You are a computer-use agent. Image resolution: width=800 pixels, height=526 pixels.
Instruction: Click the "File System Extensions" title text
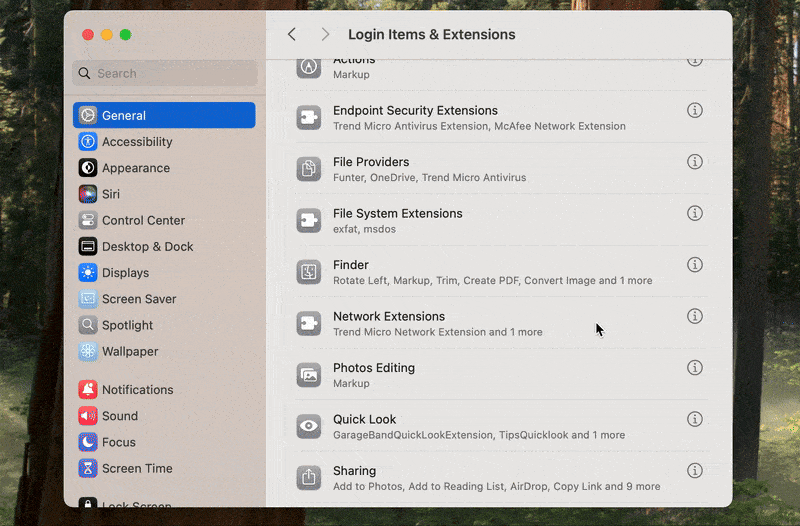[x=397, y=213]
